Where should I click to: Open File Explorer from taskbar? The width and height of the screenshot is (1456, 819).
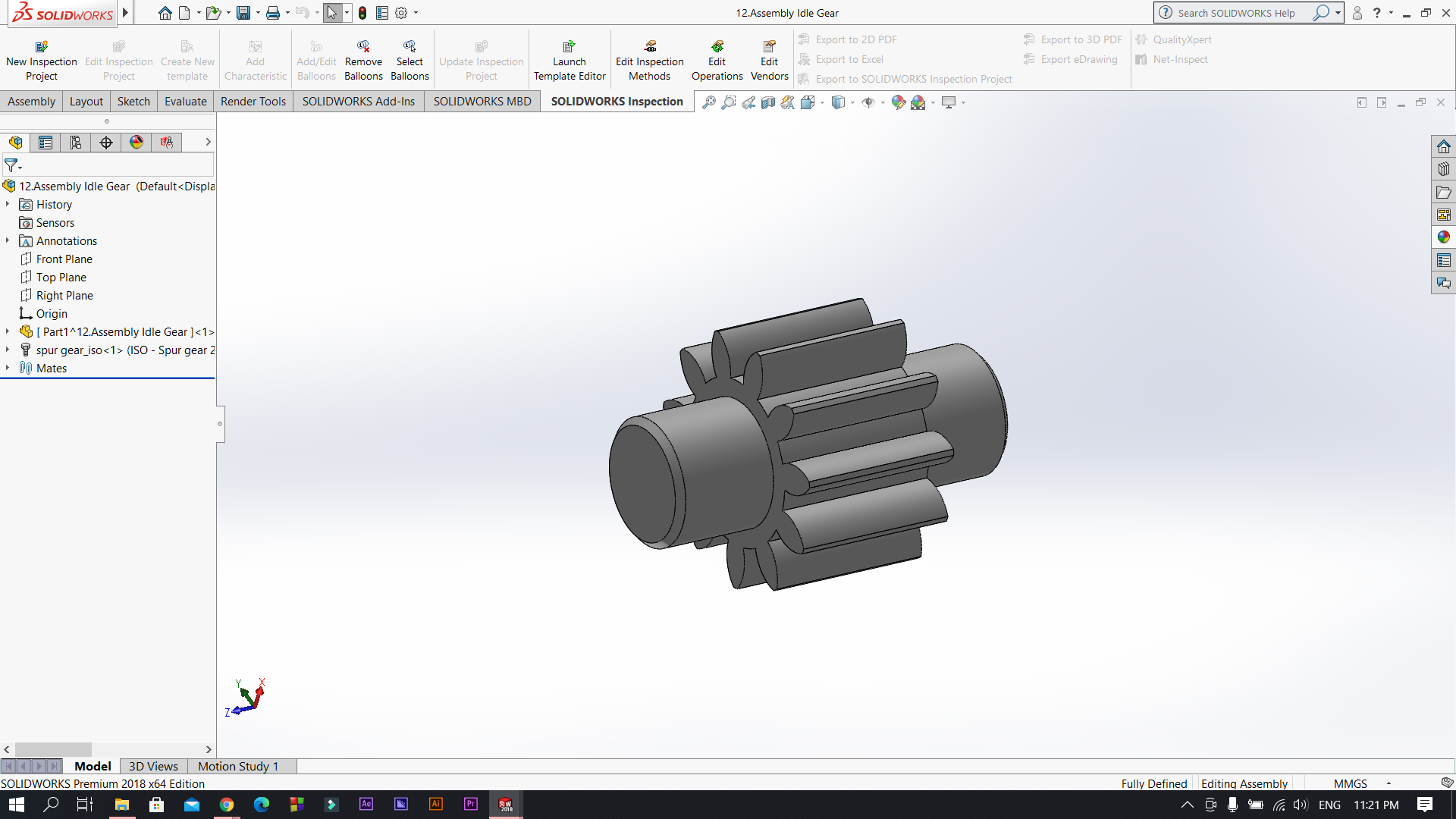pos(121,805)
